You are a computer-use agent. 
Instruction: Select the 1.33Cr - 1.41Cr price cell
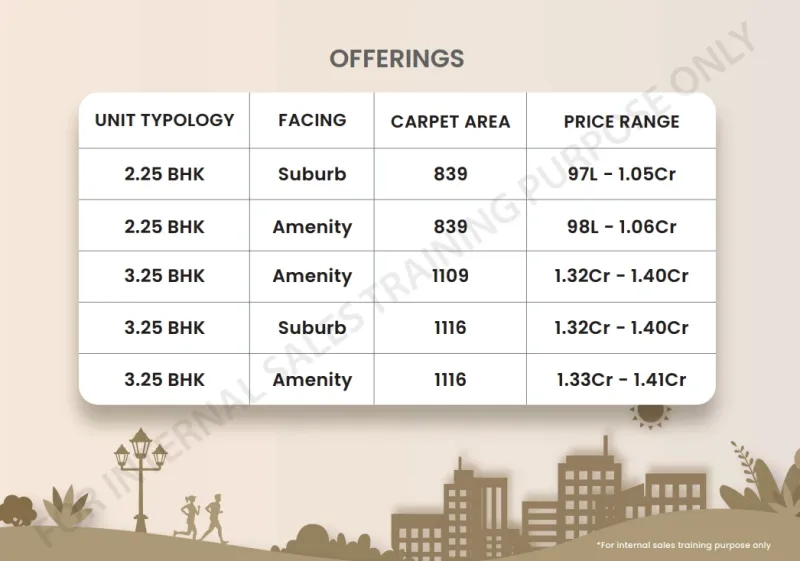click(x=621, y=380)
